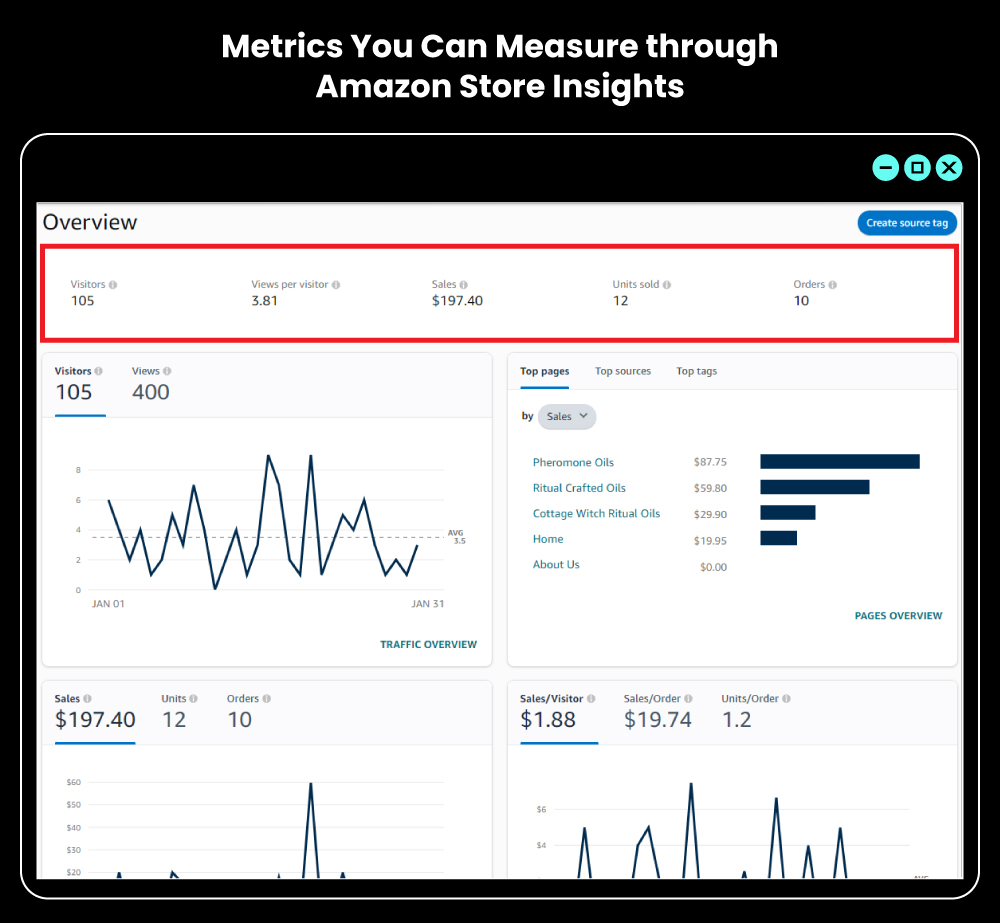Screen dimensions: 1000x923
Task: Select the Top tags tab
Action: [696, 371]
